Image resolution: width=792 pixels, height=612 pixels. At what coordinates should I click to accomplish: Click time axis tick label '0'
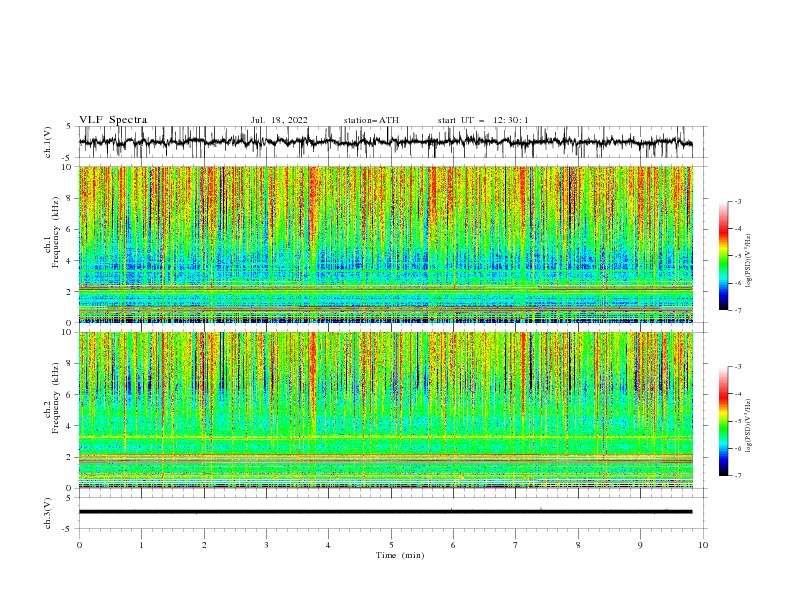point(79,545)
